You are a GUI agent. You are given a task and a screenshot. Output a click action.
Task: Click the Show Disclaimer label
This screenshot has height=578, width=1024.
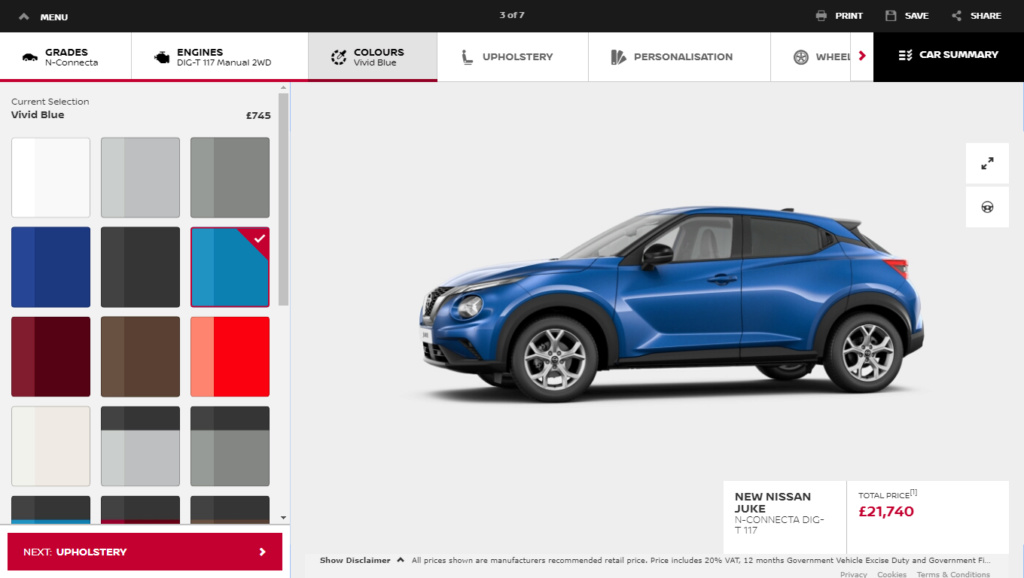point(355,560)
